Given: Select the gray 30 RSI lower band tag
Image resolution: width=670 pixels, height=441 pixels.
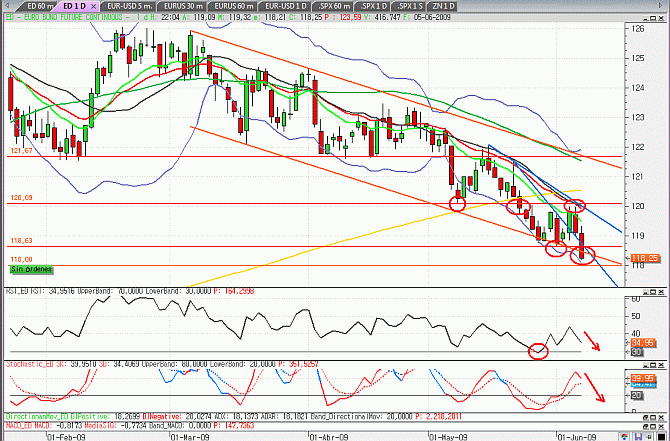Looking at the screenshot, I should [636, 352].
